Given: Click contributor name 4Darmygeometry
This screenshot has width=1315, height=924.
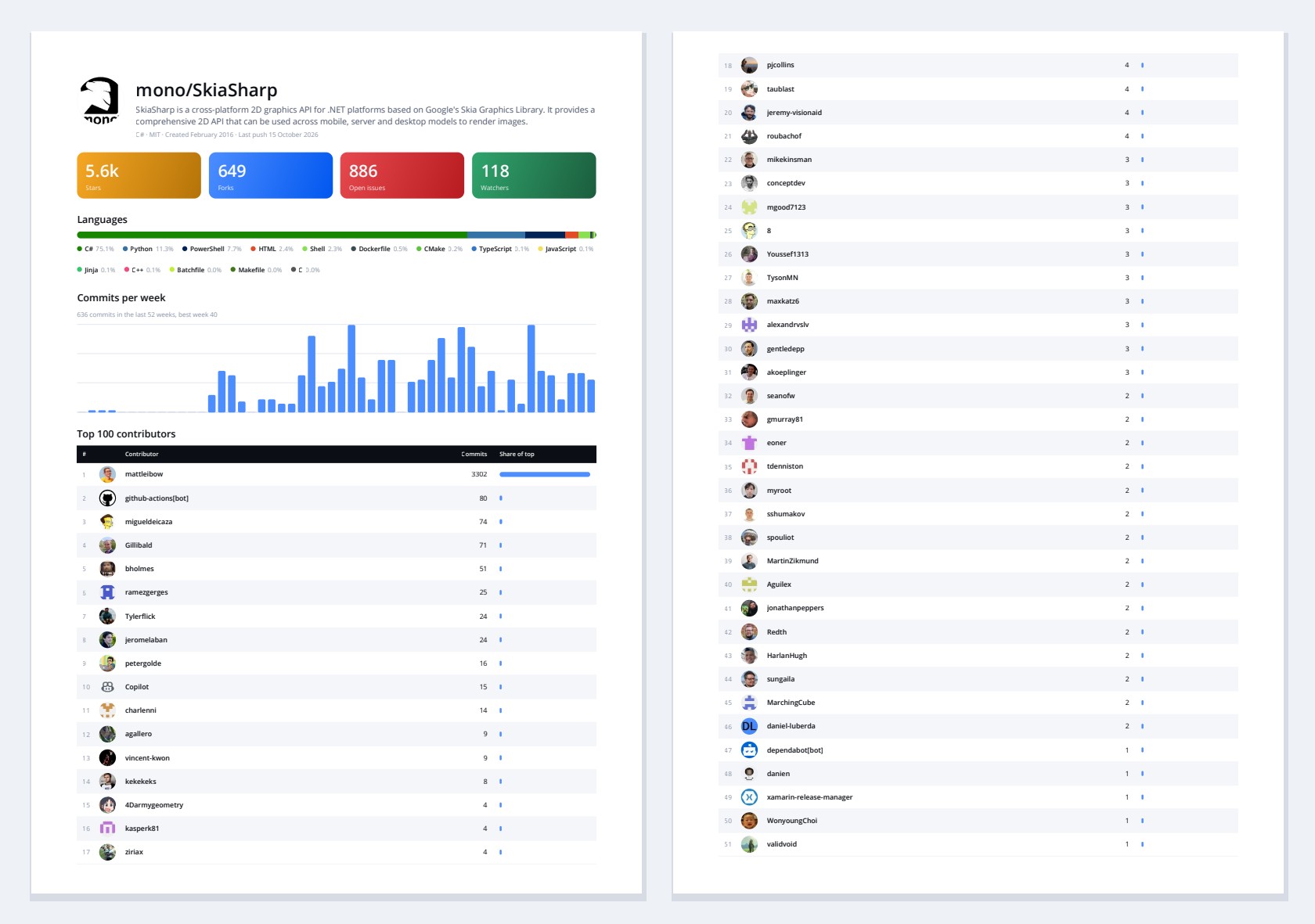Looking at the screenshot, I should coord(154,805).
